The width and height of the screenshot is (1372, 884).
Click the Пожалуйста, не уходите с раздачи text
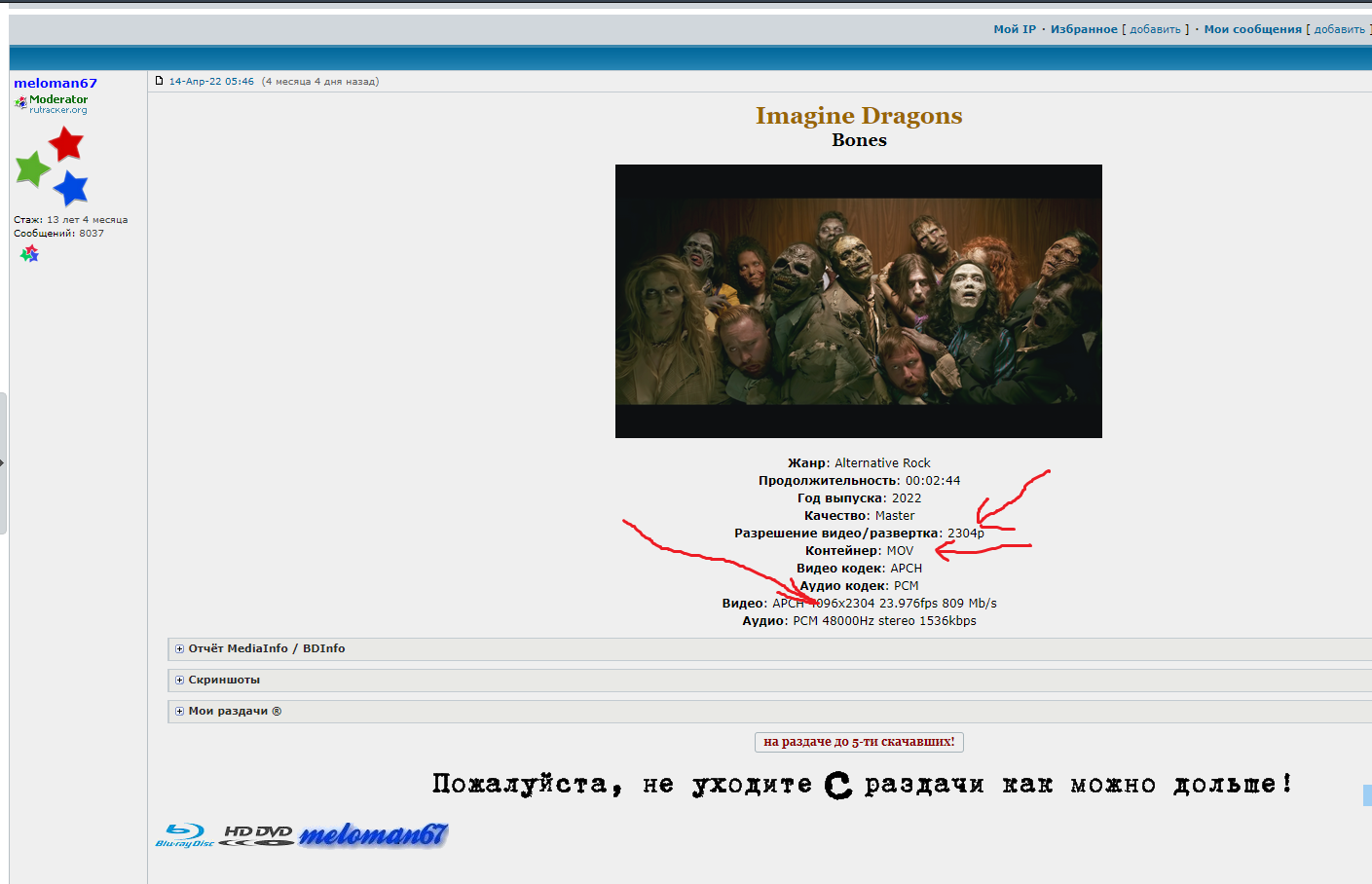pyautogui.click(x=863, y=785)
